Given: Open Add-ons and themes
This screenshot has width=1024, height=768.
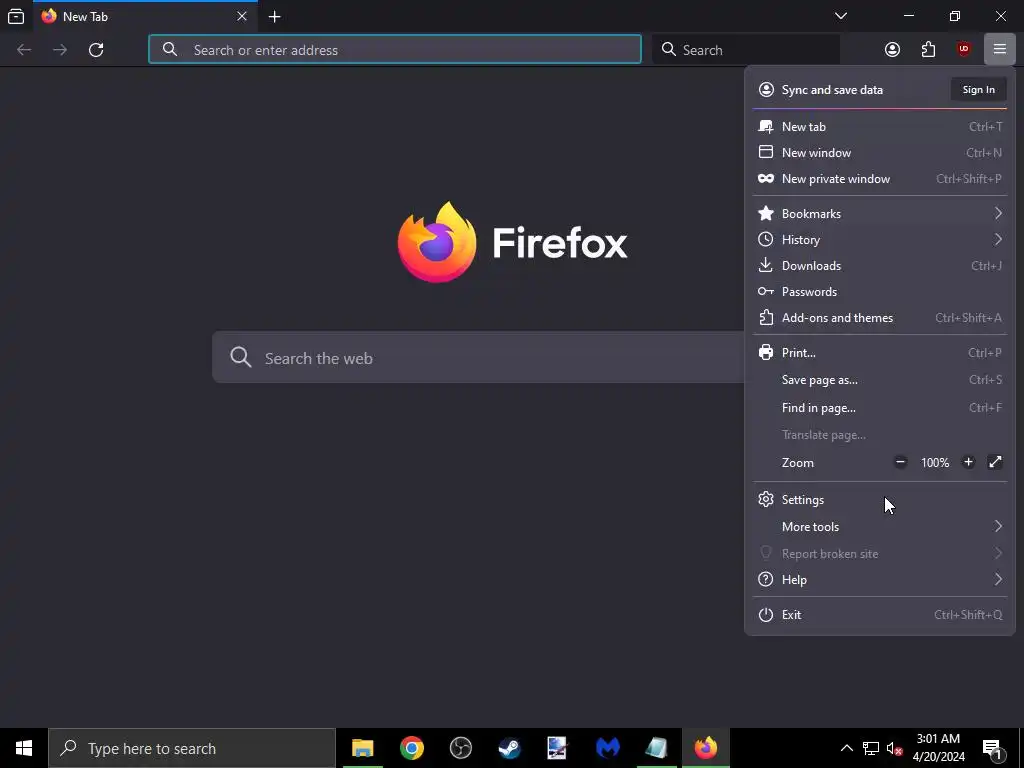Looking at the screenshot, I should (880, 318).
